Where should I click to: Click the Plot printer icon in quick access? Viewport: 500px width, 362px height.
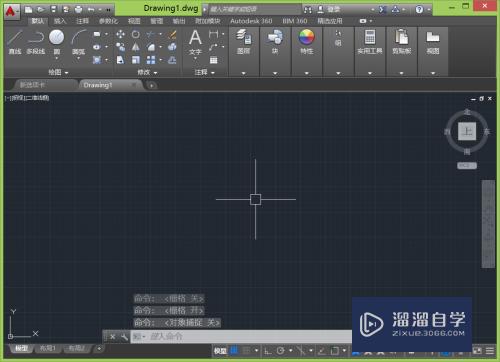pyautogui.click(x=78, y=9)
